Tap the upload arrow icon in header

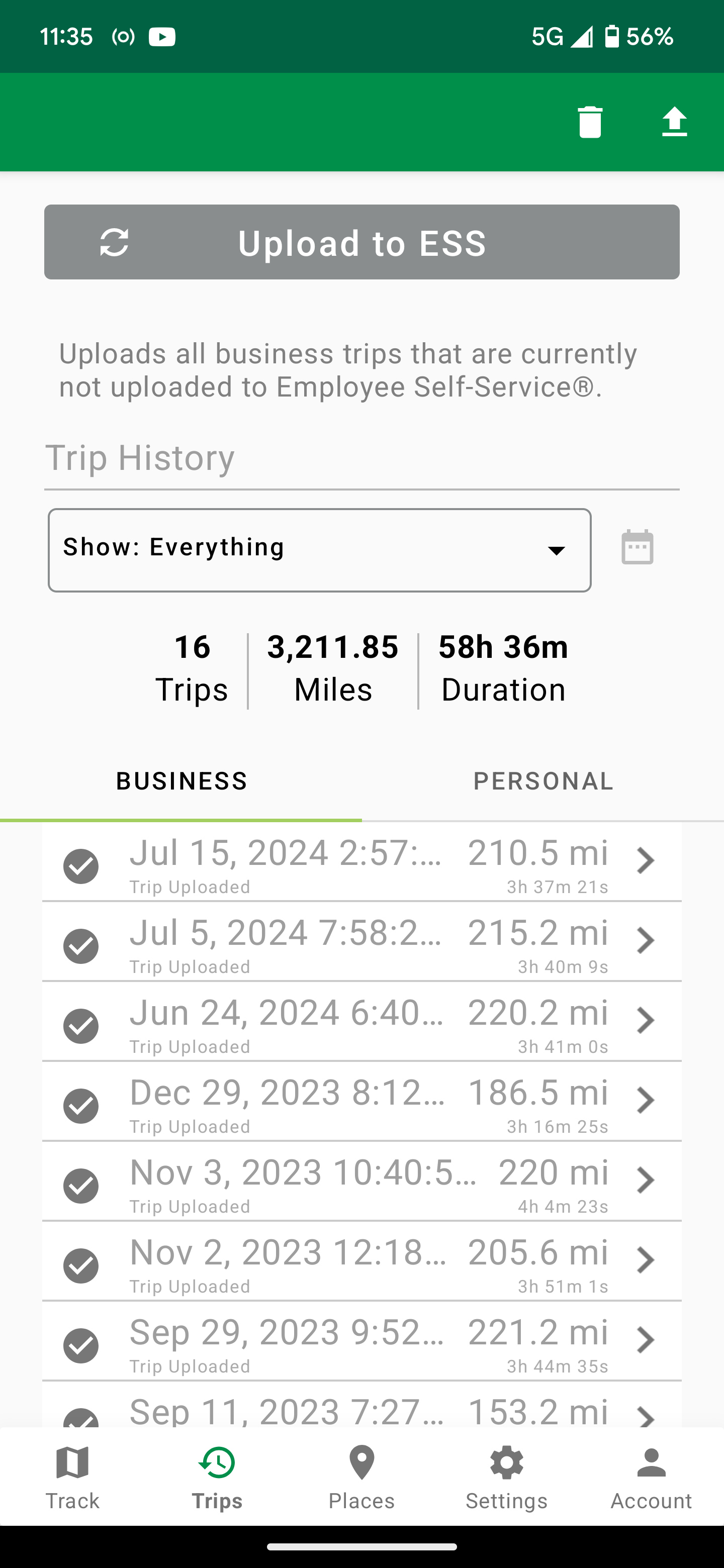(x=674, y=122)
